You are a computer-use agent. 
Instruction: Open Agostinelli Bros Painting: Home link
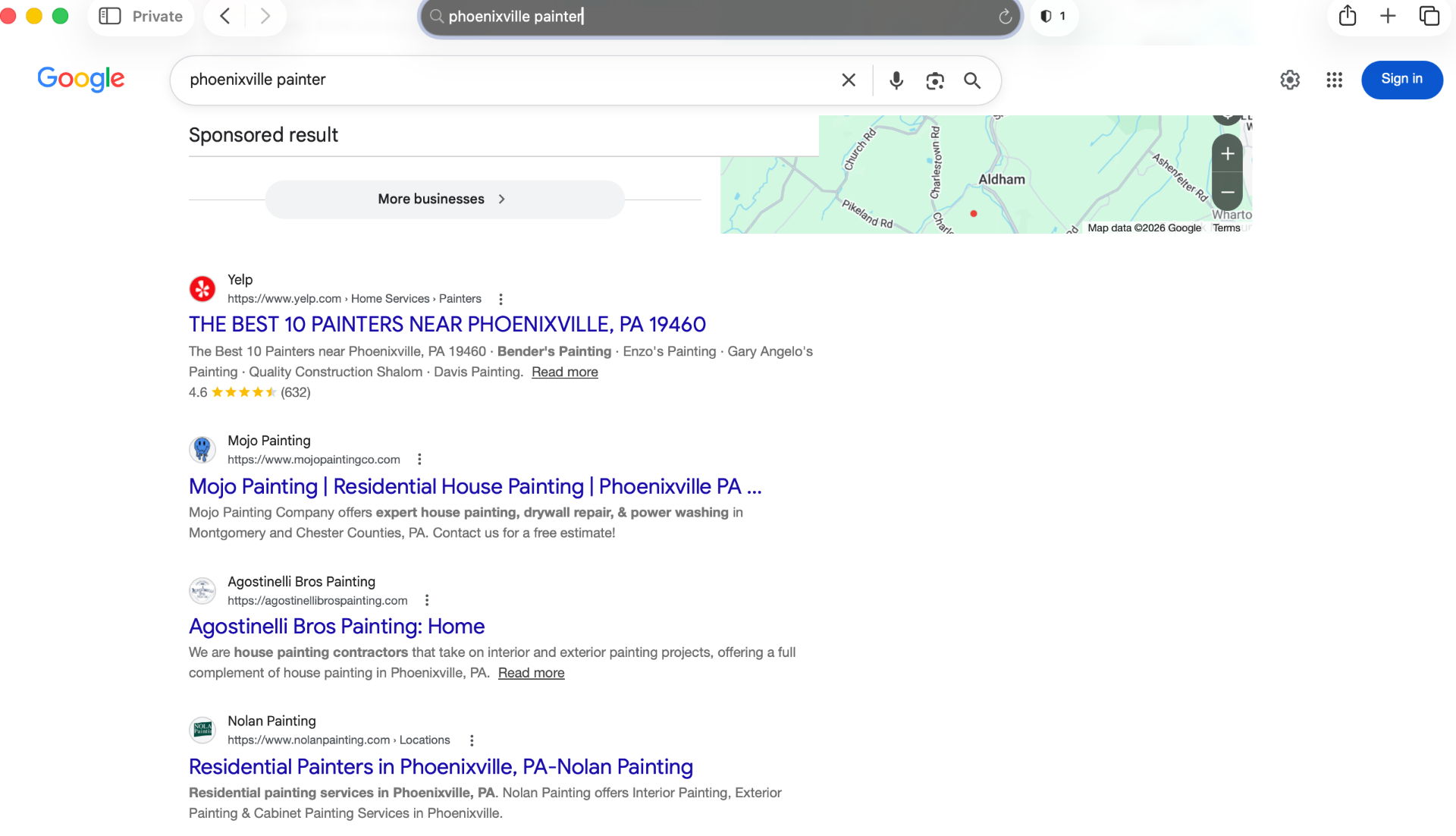[337, 626]
